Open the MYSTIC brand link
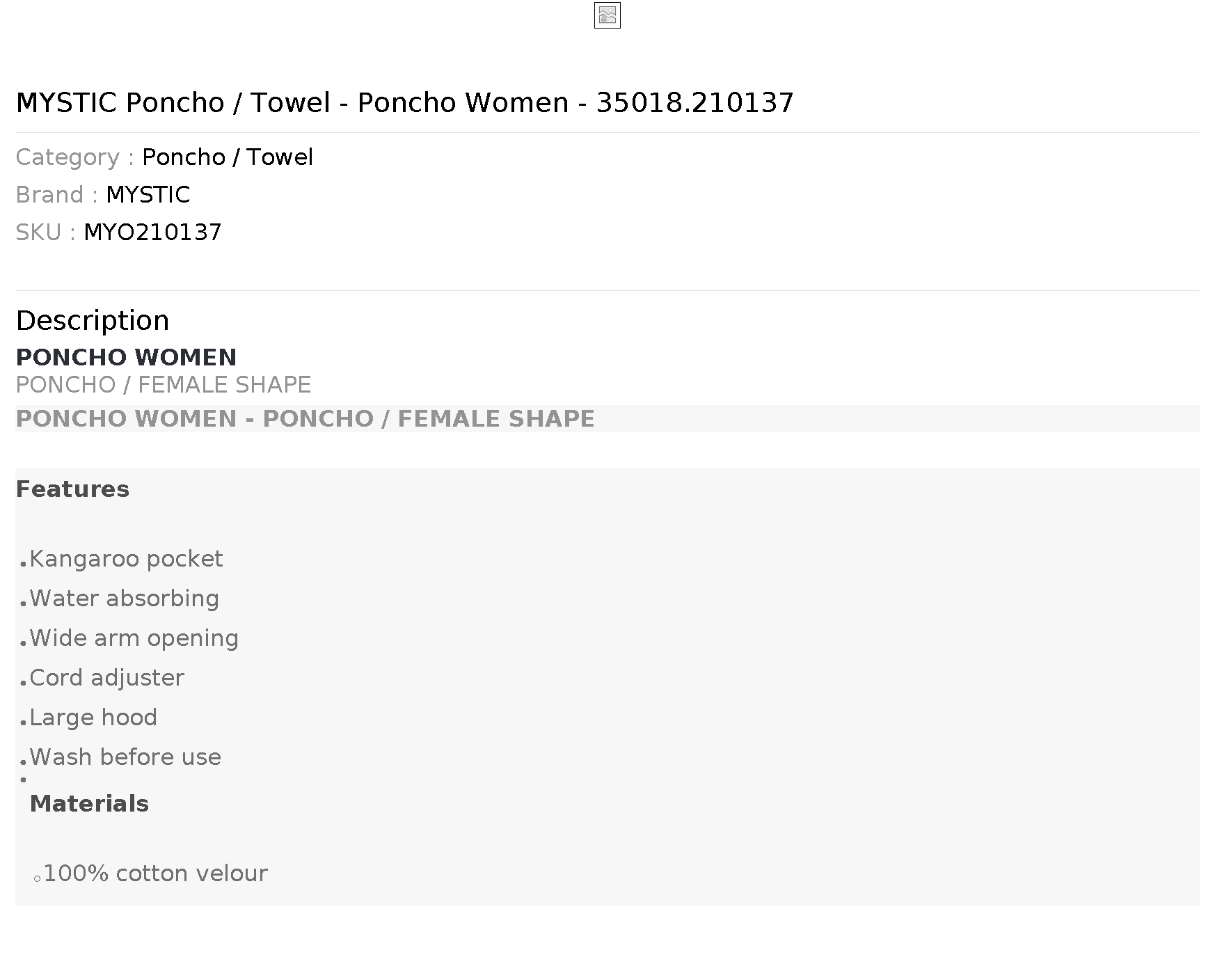This screenshot has width=1215, height=980. pyautogui.click(x=148, y=195)
